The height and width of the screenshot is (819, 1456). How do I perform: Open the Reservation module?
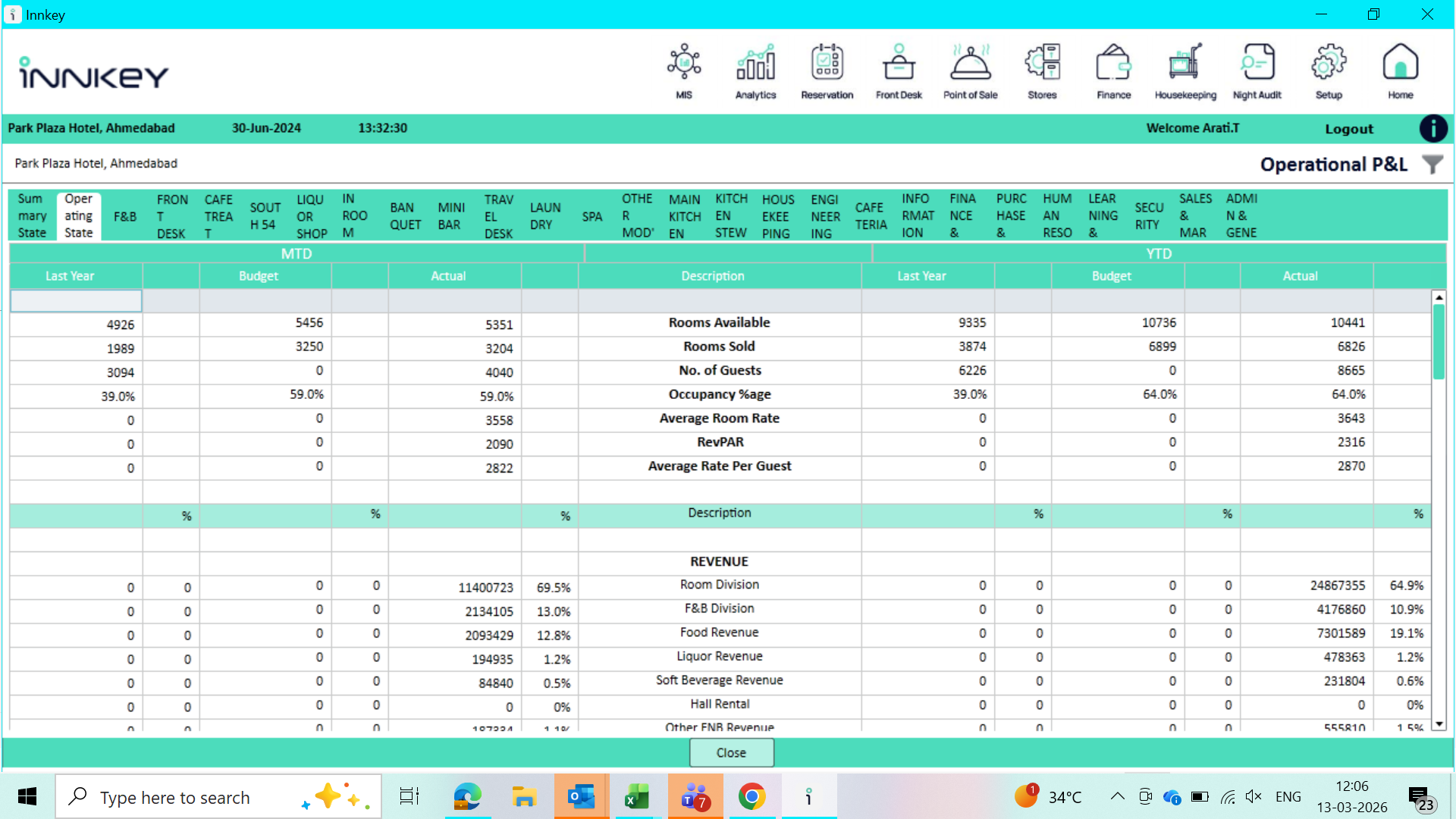827,71
